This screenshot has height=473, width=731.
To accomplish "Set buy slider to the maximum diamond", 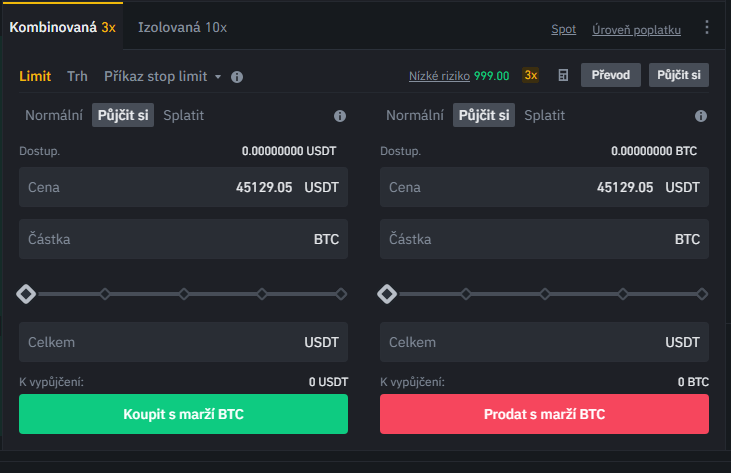I will (341, 294).
